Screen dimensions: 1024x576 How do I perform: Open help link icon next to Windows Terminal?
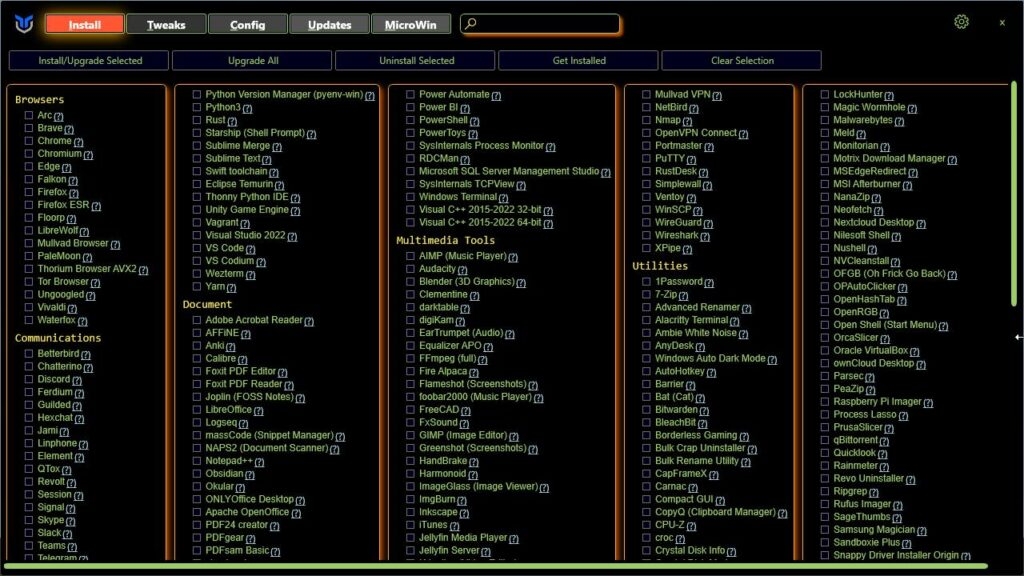pyautogui.click(x=504, y=198)
